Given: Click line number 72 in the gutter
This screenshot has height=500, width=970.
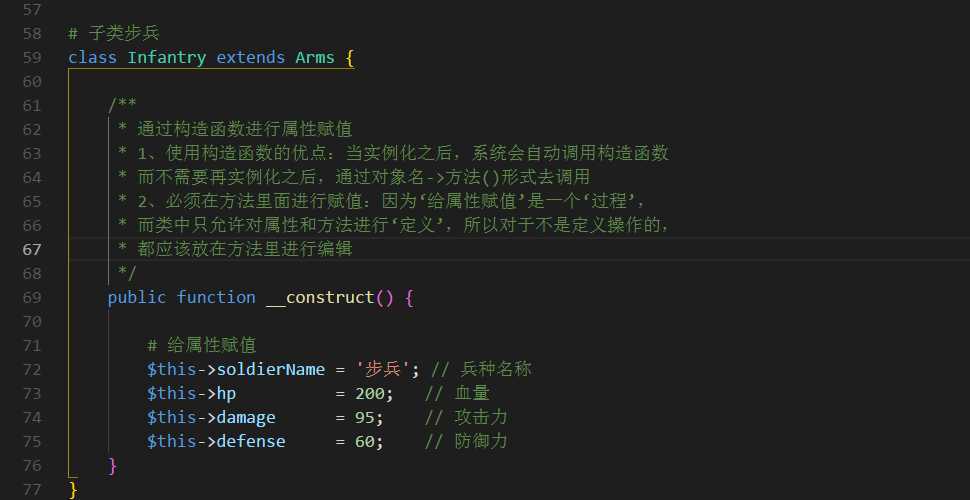Looking at the screenshot, I should (32, 369).
